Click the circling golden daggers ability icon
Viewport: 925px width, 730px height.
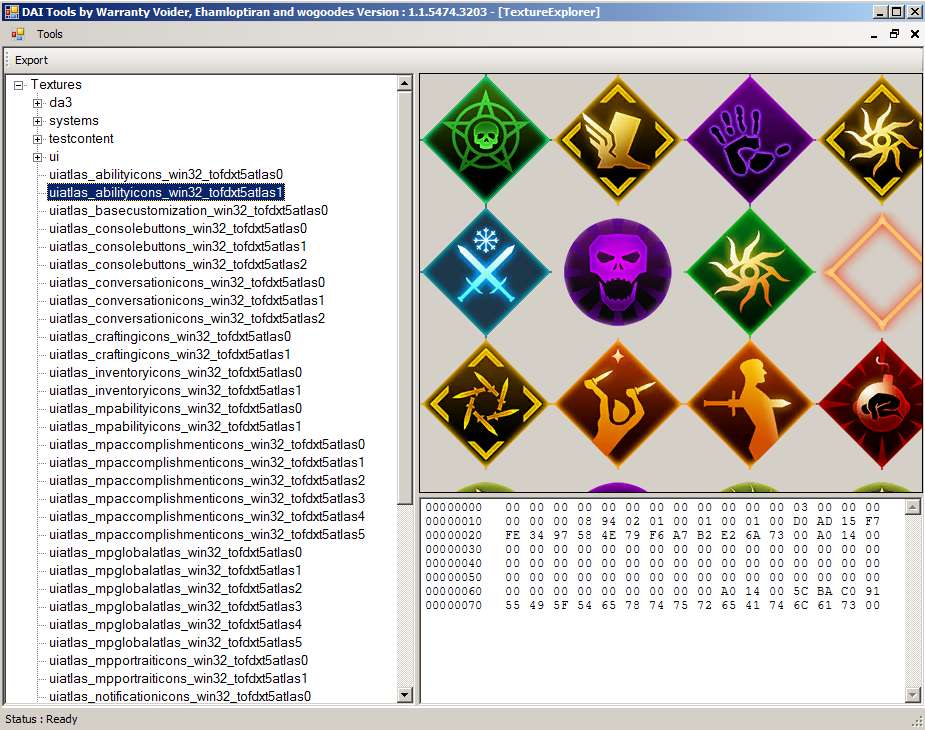click(x=485, y=403)
